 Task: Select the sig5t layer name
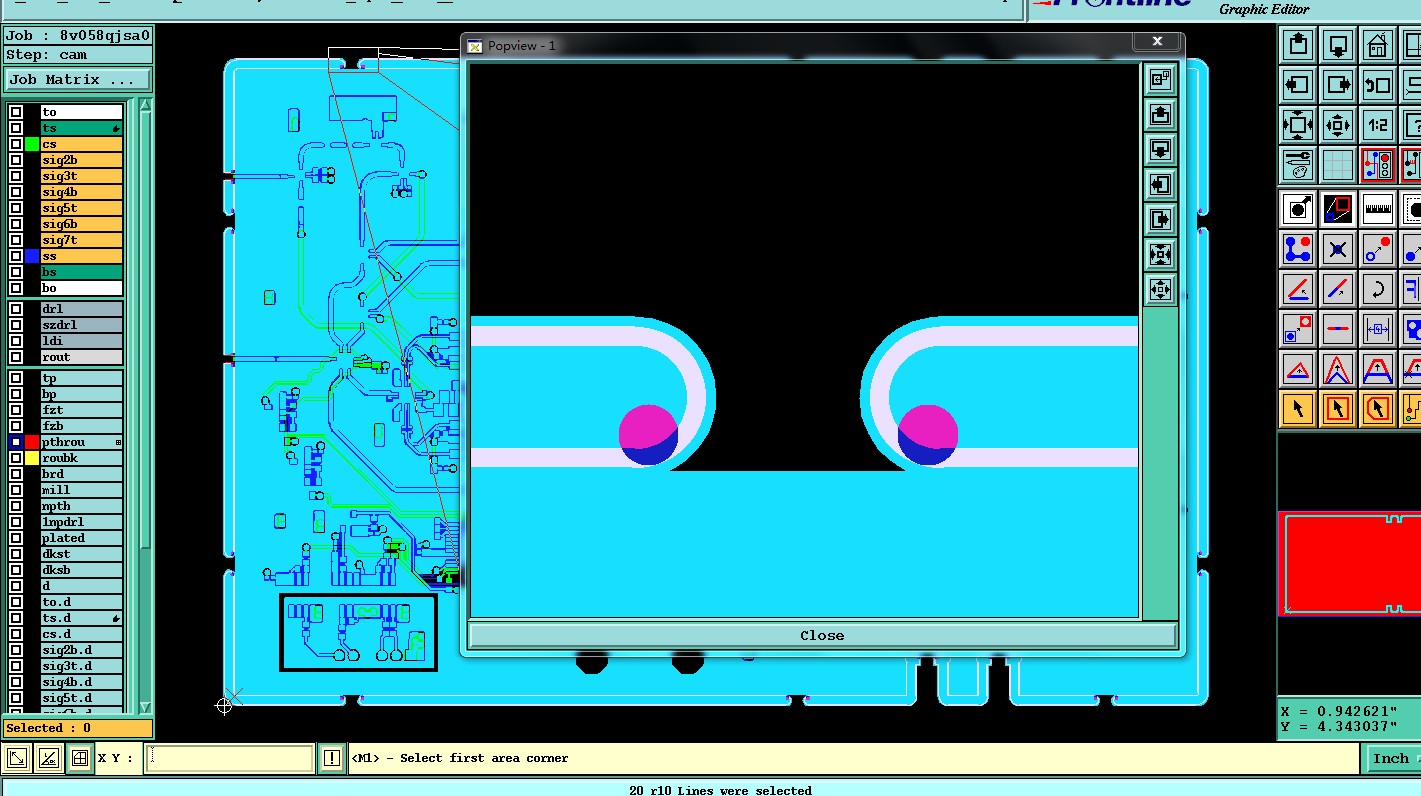click(81, 208)
